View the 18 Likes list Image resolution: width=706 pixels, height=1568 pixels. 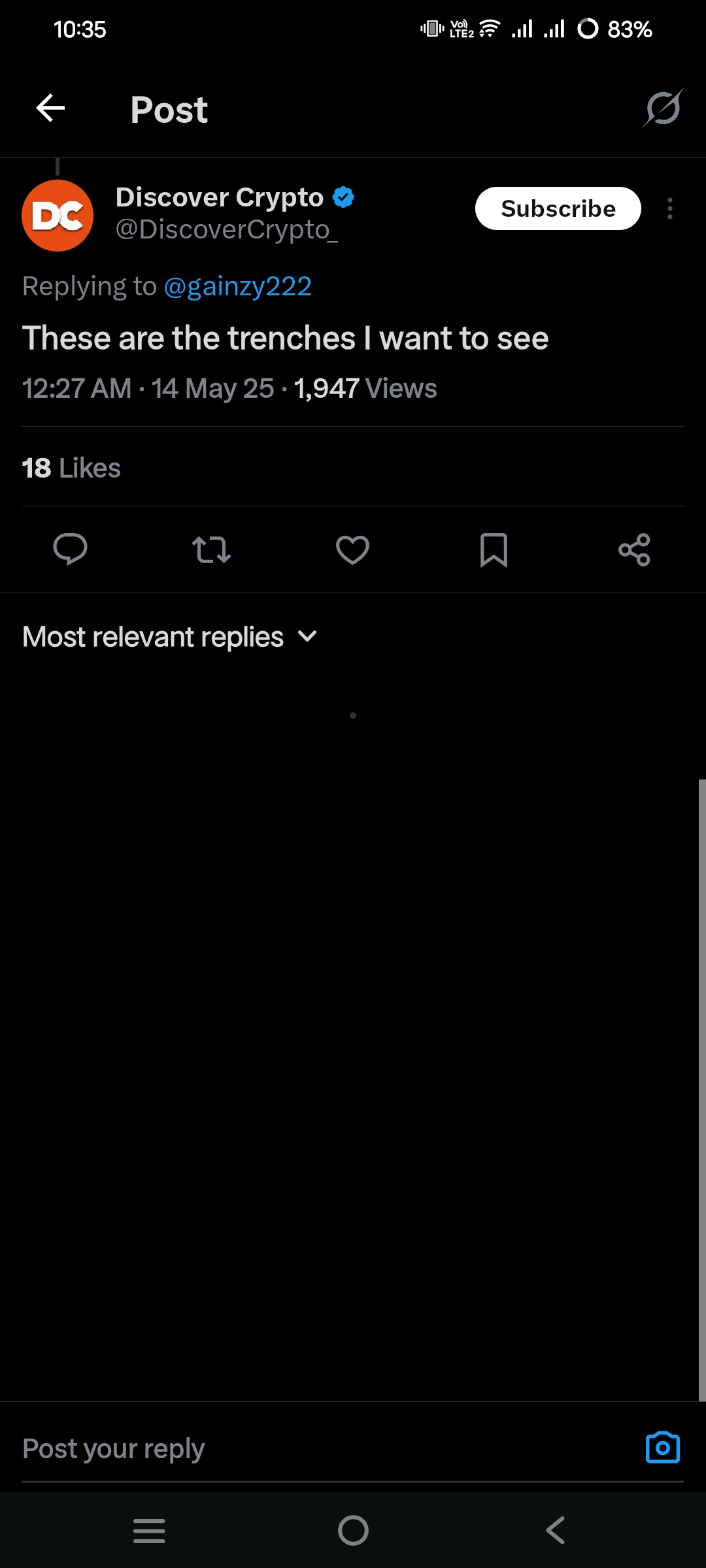pos(71,468)
